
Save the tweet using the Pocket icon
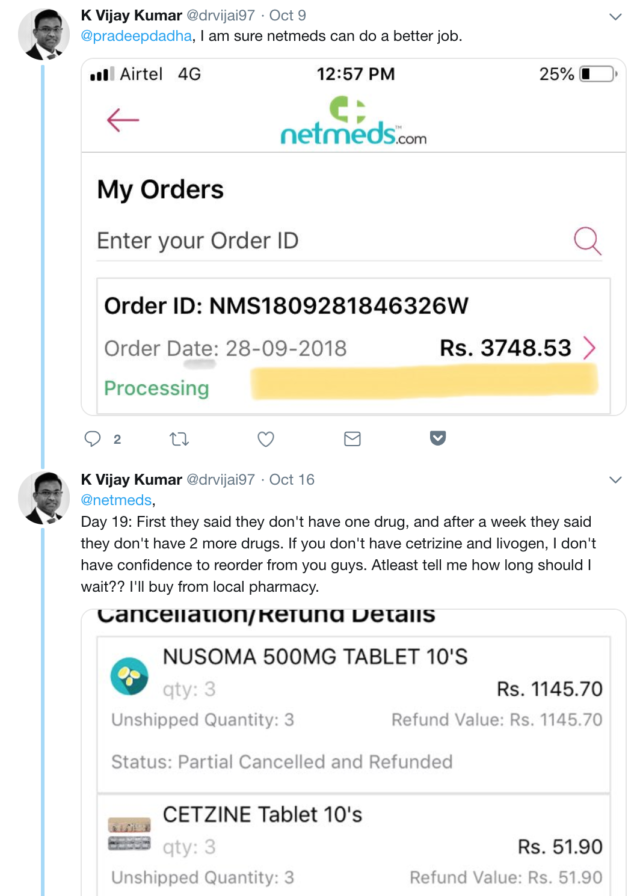click(437, 439)
